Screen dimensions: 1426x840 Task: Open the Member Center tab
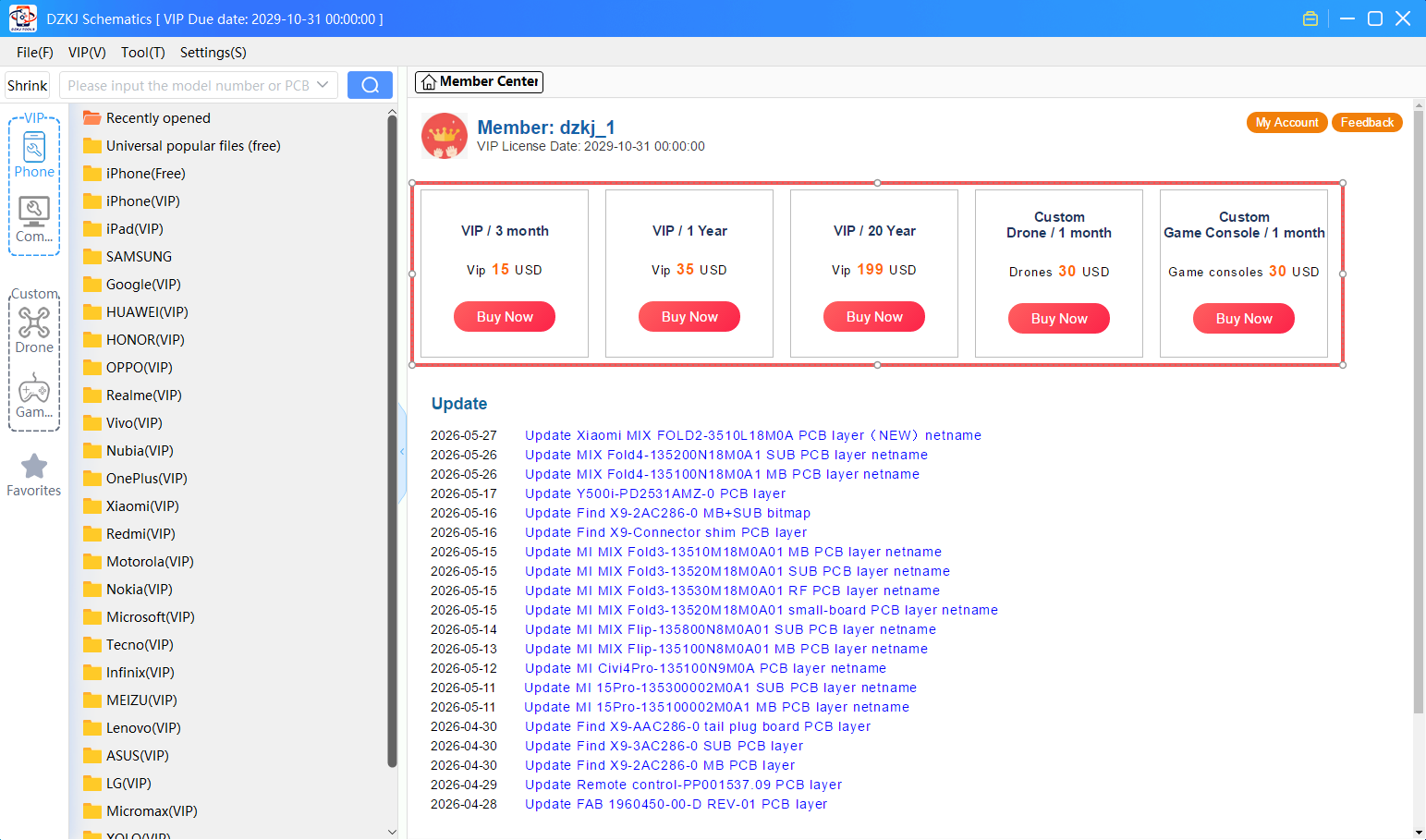click(x=479, y=81)
